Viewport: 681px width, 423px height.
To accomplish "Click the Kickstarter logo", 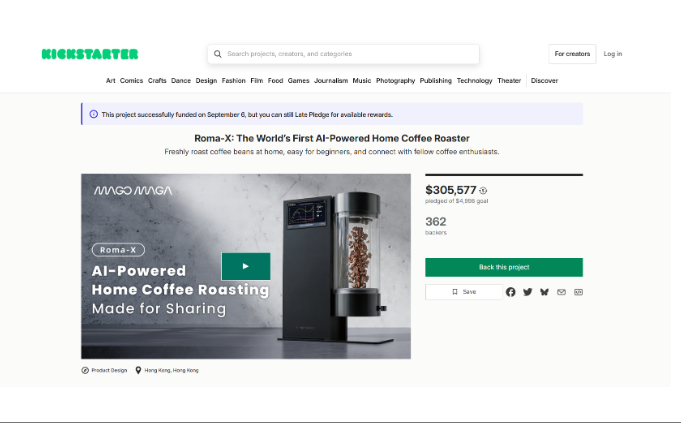I will click(90, 54).
